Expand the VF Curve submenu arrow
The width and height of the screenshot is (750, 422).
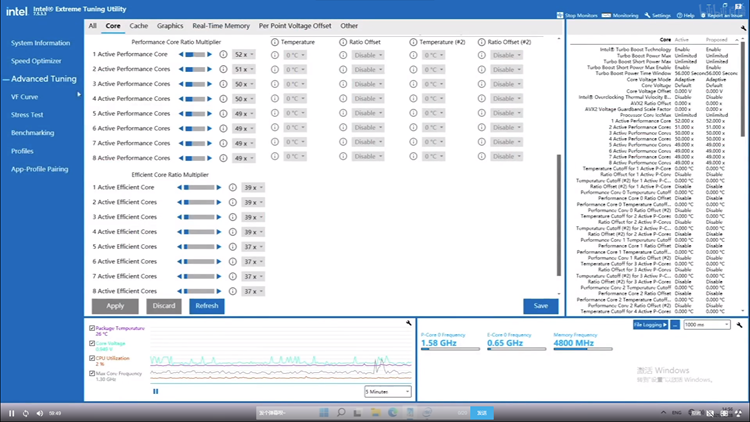(79, 95)
